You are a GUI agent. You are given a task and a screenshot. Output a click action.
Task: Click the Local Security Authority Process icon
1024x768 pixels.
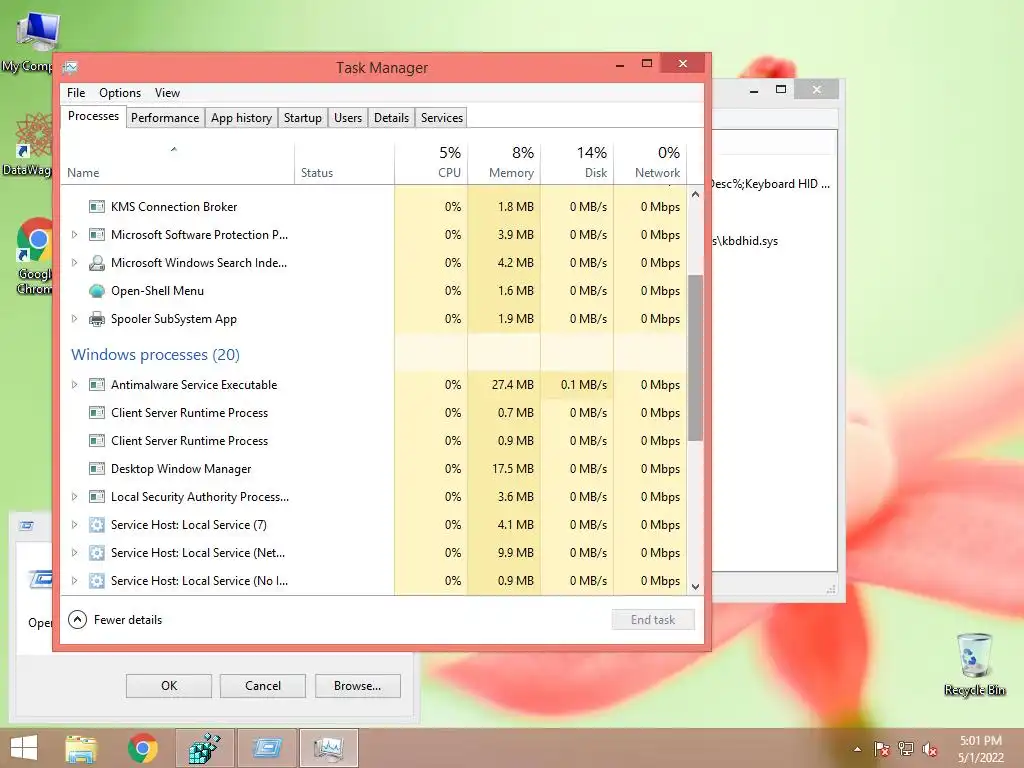pyautogui.click(x=97, y=497)
